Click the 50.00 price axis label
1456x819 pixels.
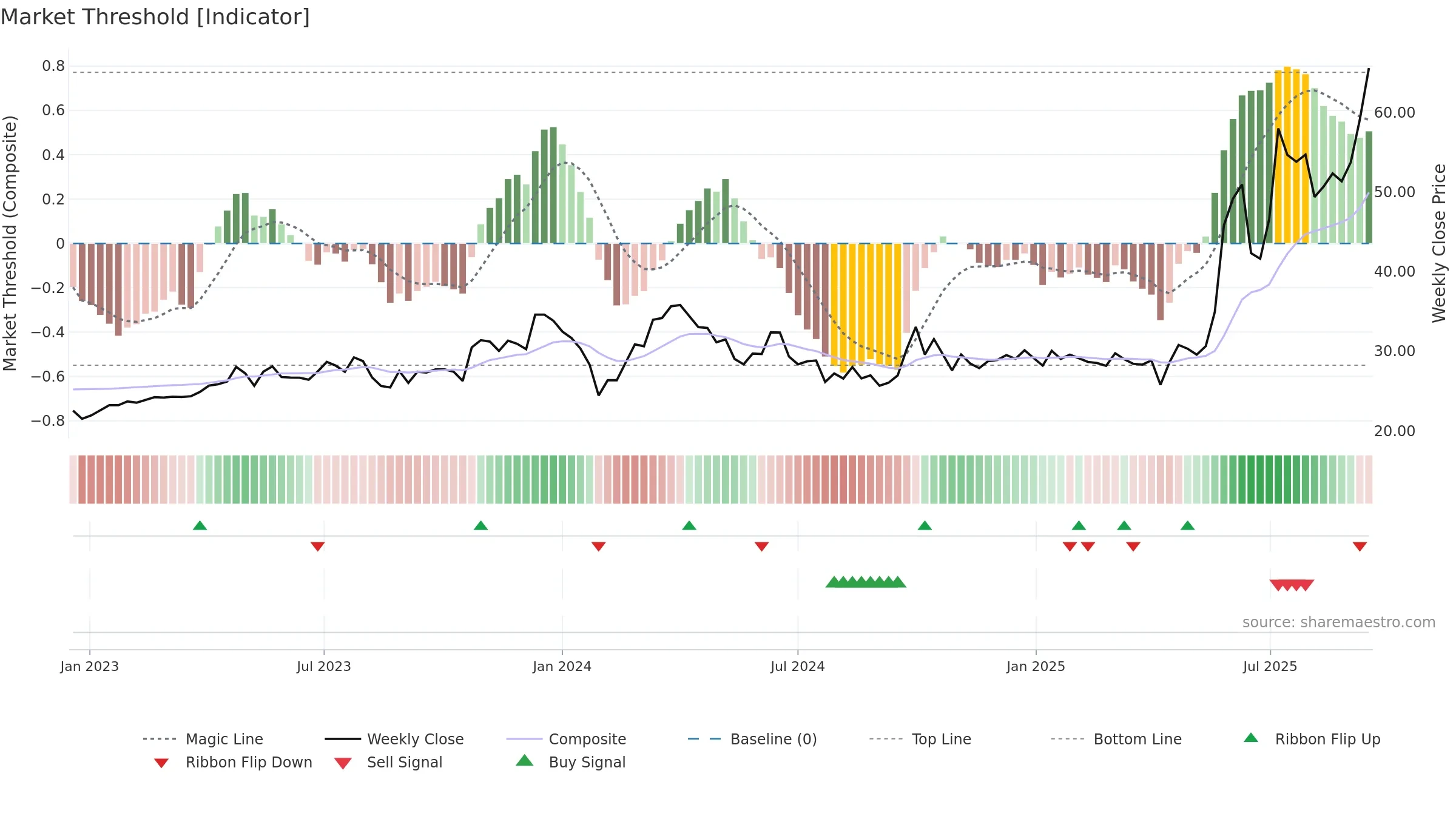(x=1395, y=192)
